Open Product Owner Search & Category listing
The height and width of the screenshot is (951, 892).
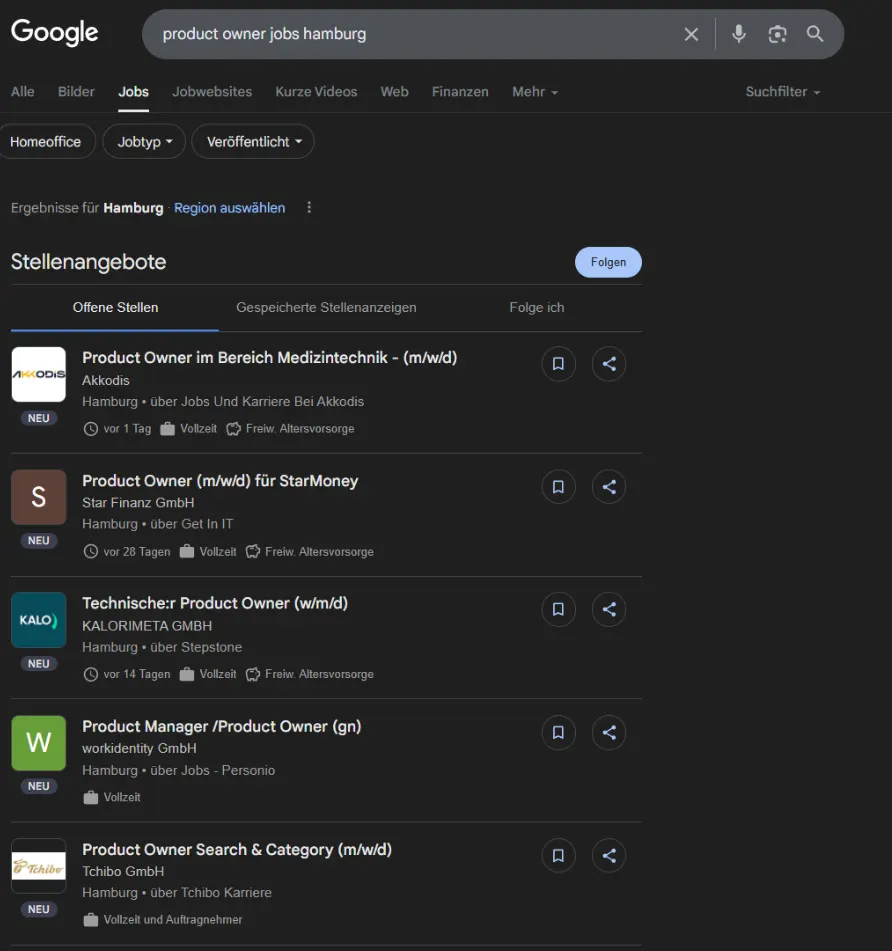pos(237,850)
